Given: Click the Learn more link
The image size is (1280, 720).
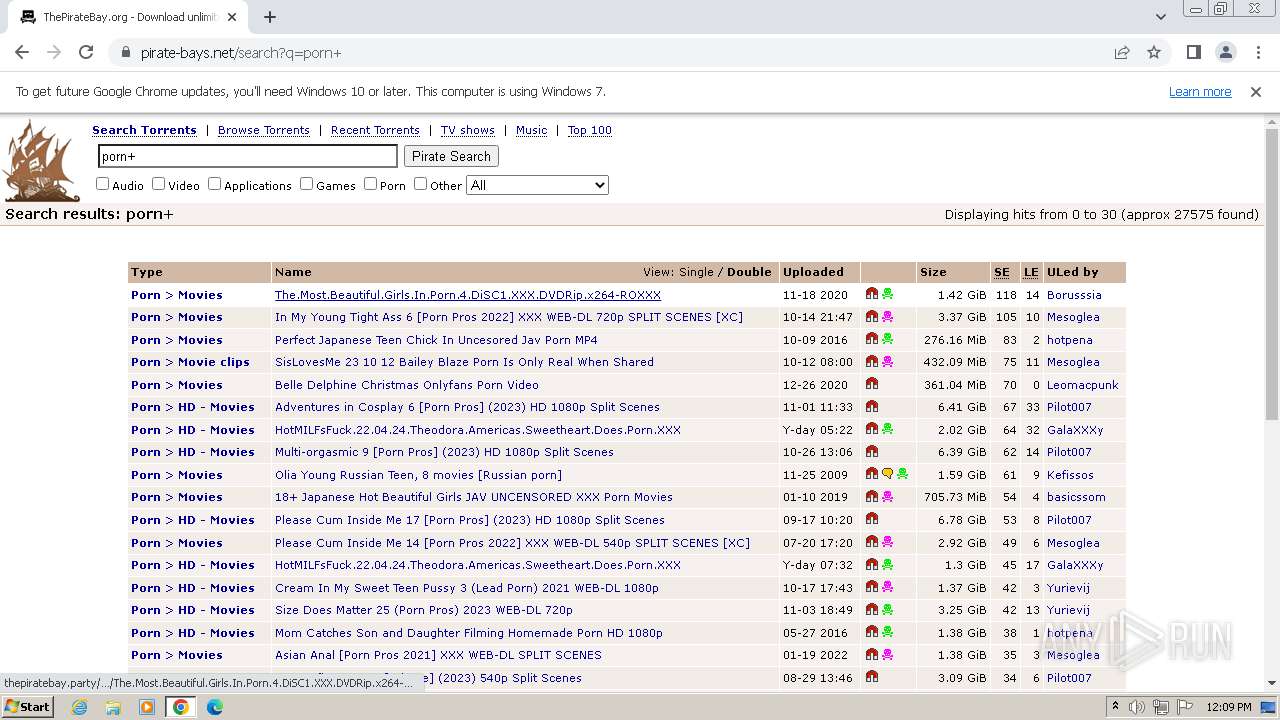Looking at the screenshot, I should 1200,92.
